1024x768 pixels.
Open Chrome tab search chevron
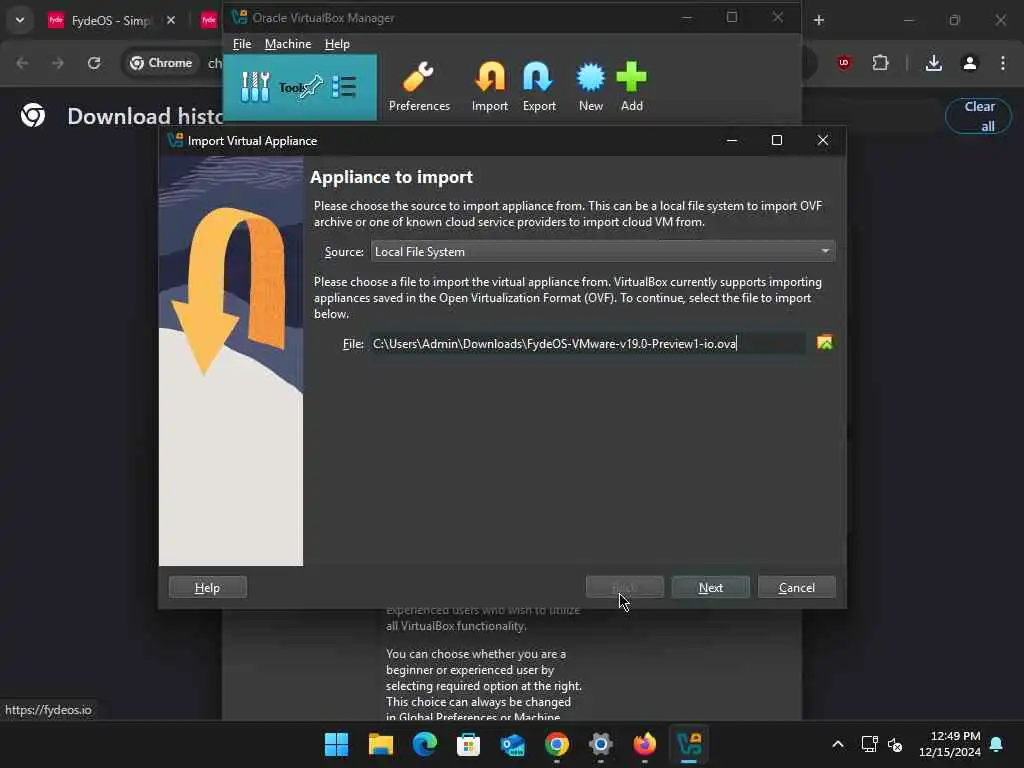[x=20, y=20]
